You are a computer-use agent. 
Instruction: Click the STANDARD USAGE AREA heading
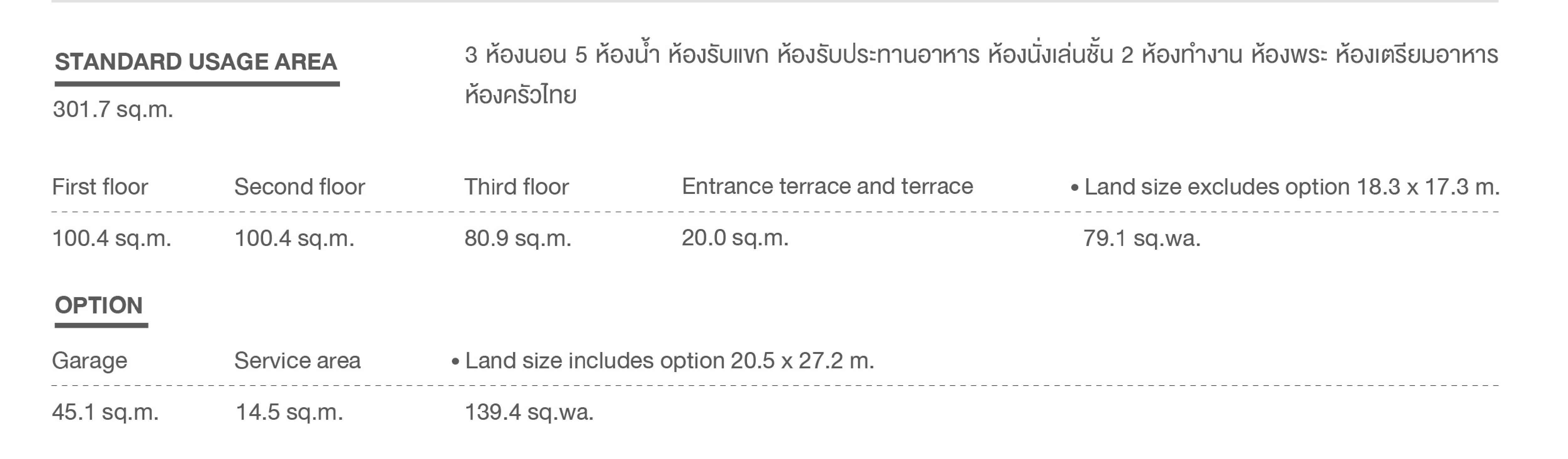tap(196, 61)
